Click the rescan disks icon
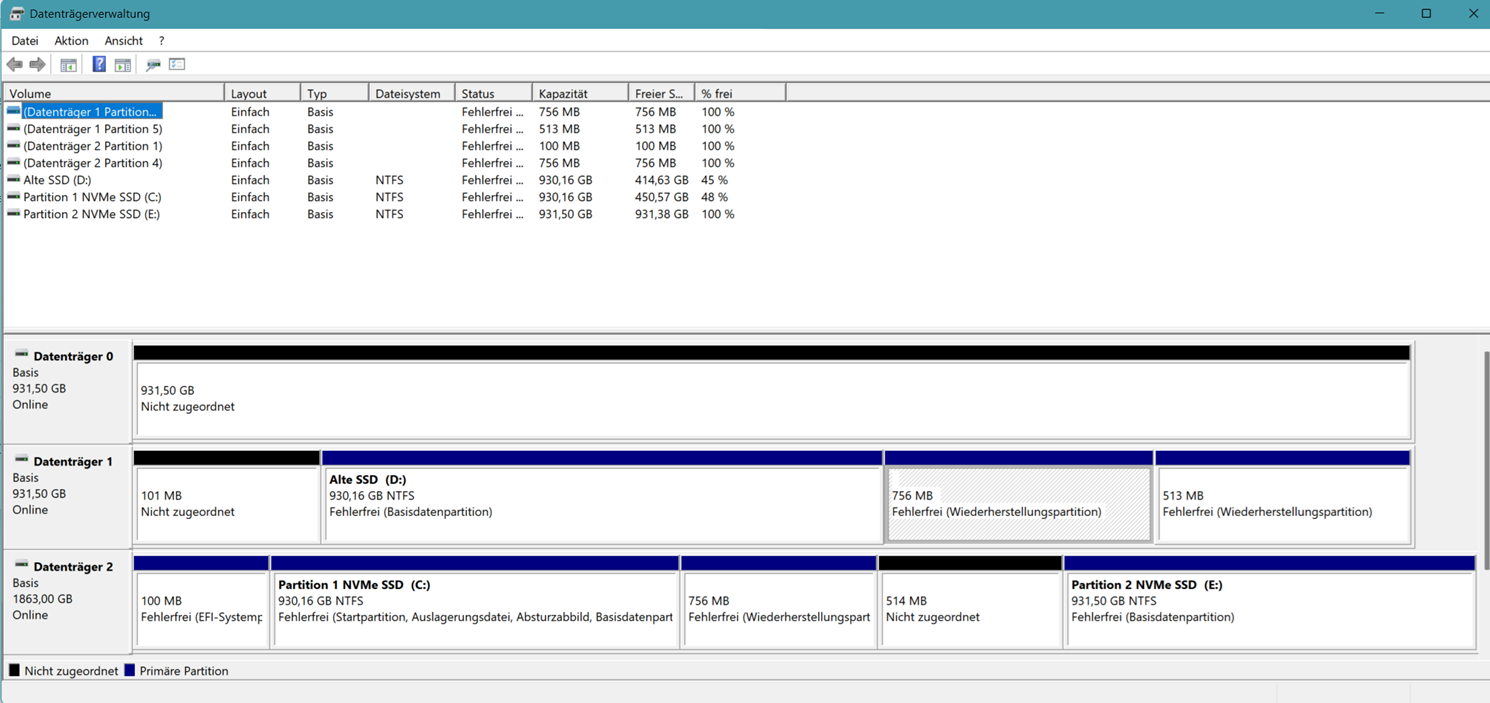 click(152, 64)
